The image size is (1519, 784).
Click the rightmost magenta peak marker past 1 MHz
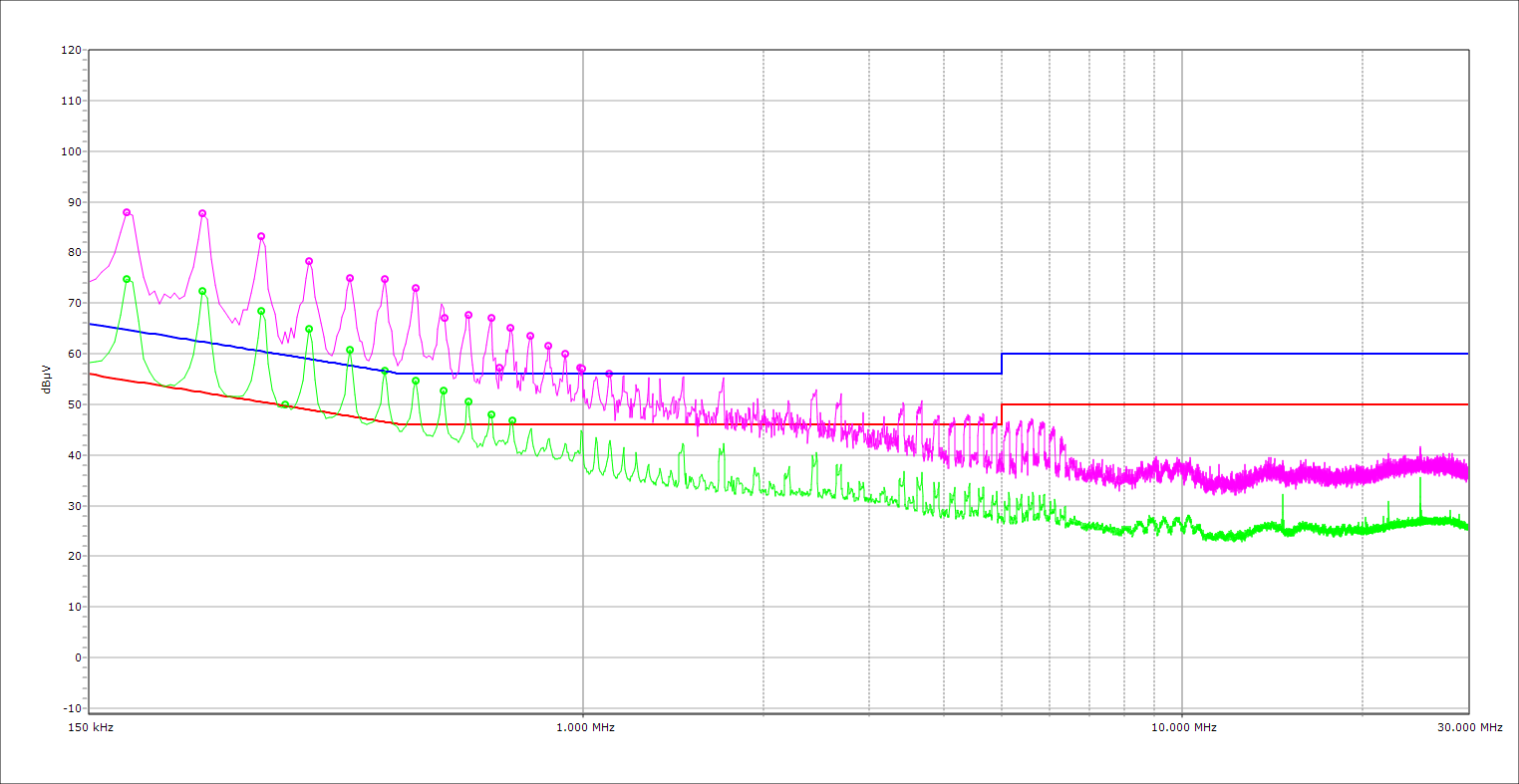(609, 374)
